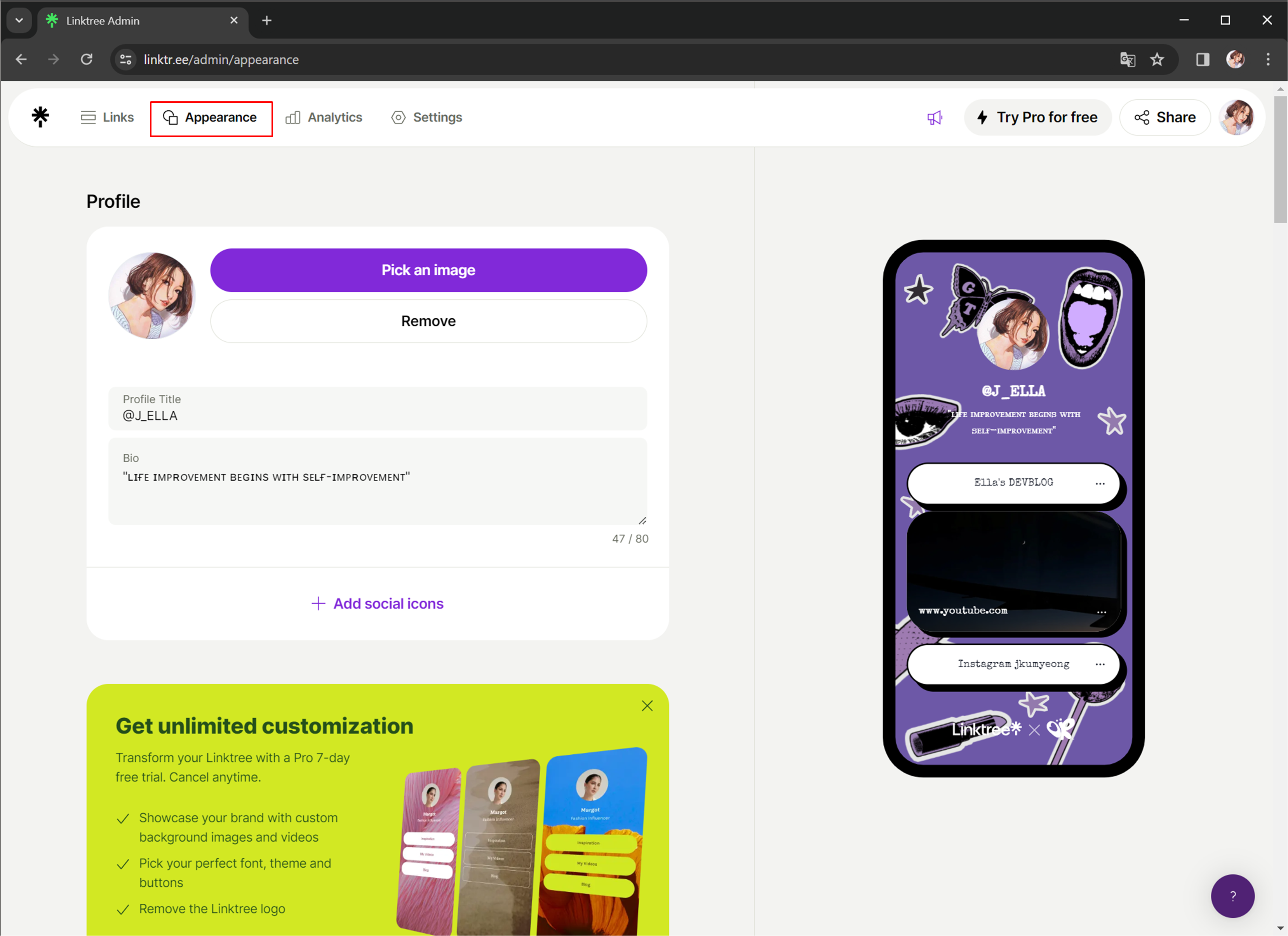
Task: Bookmark this page with star icon
Action: pyautogui.click(x=1157, y=60)
